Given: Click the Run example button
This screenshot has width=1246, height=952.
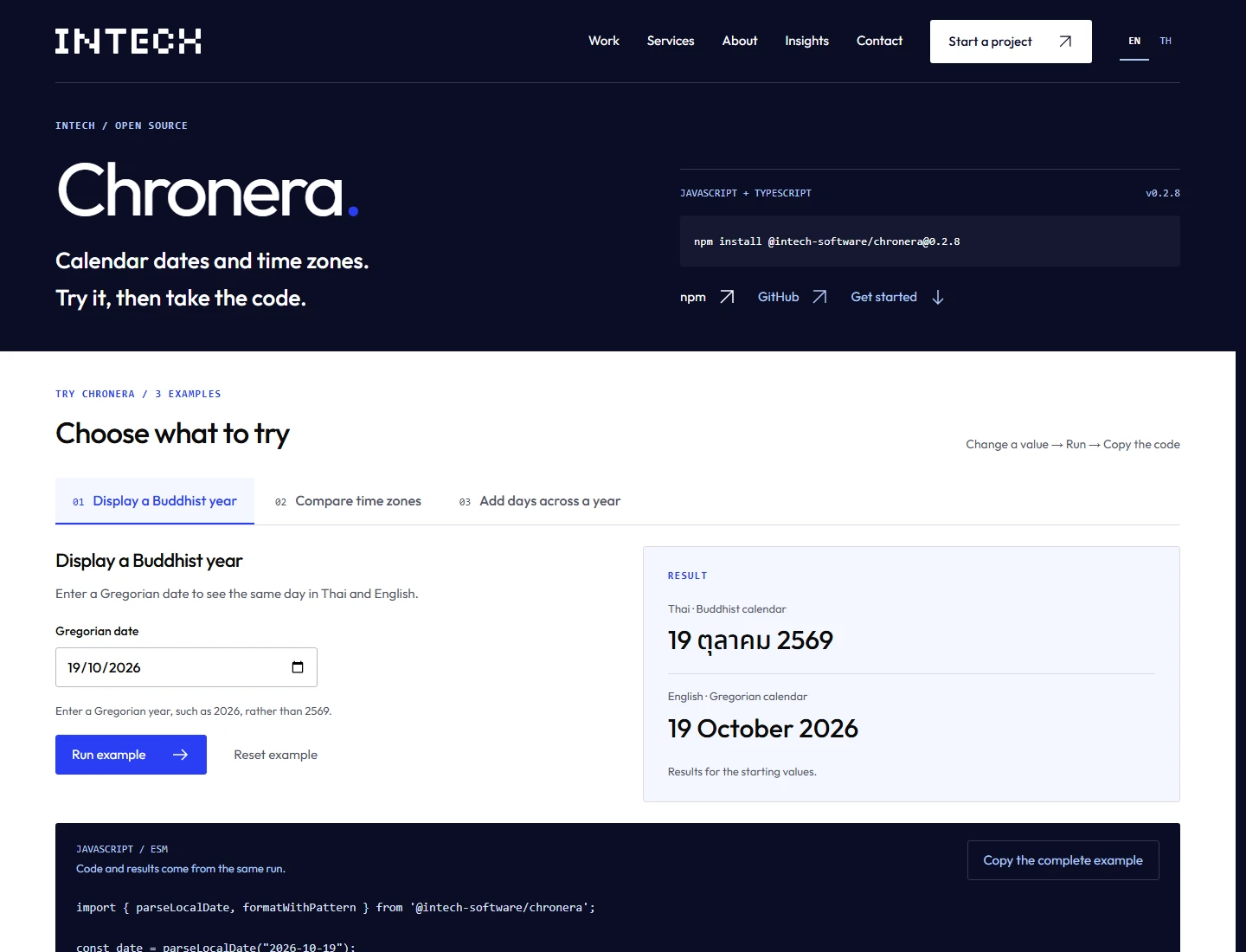Looking at the screenshot, I should click(x=131, y=755).
